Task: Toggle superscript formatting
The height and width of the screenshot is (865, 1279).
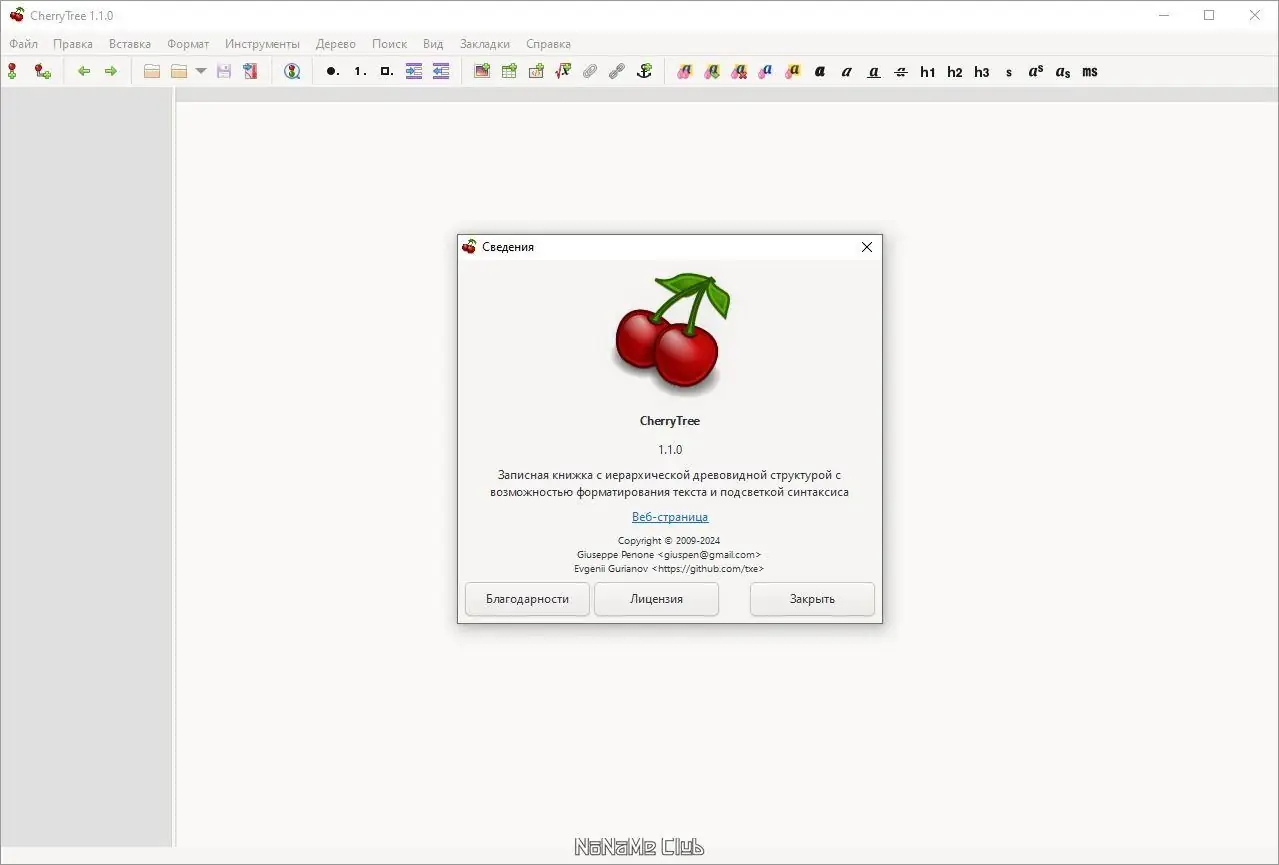Action: click(x=1036, y=71)
